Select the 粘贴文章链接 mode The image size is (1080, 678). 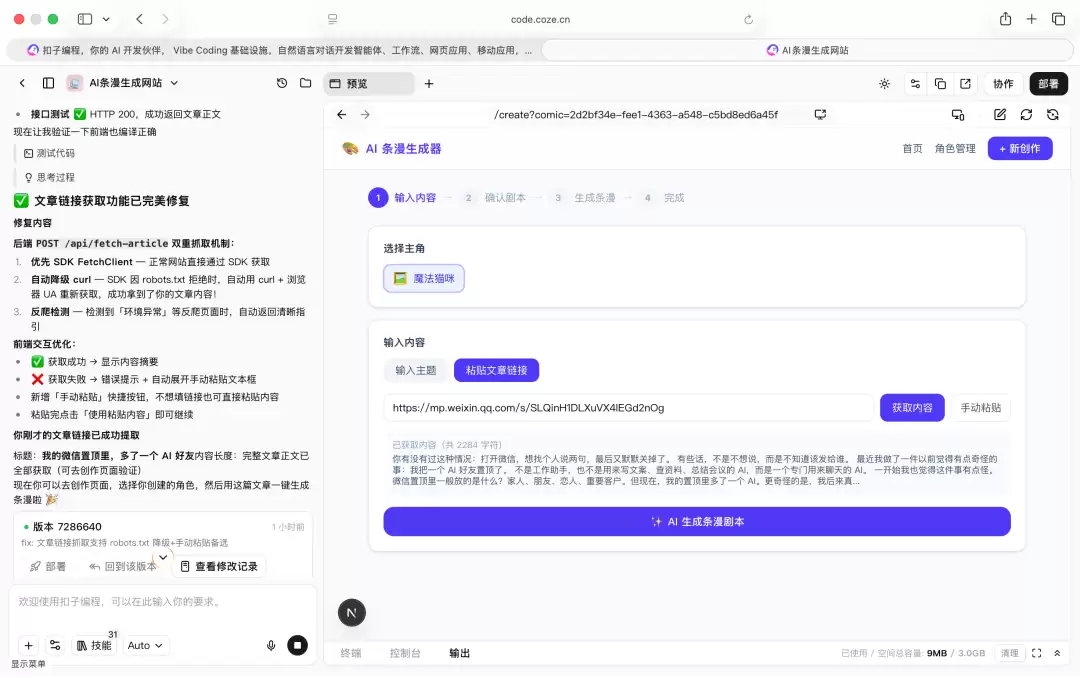(x=496, y=370)
